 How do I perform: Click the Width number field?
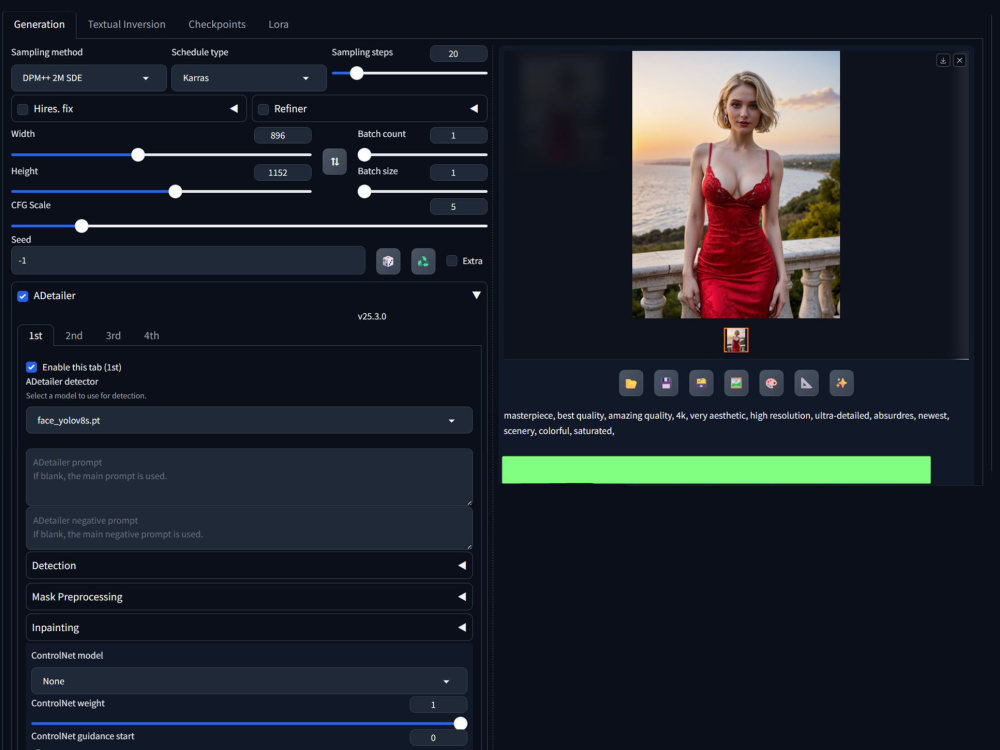(x=283, y=135)
